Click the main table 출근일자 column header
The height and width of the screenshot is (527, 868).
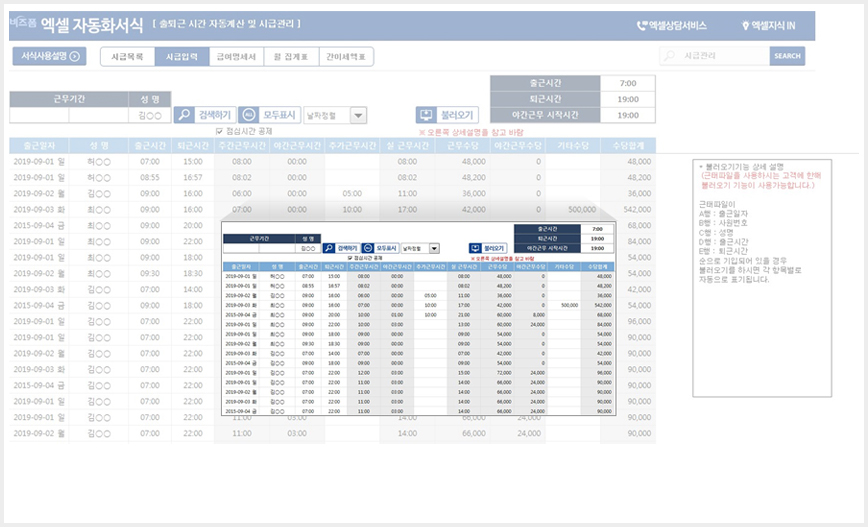coord(39,146)
